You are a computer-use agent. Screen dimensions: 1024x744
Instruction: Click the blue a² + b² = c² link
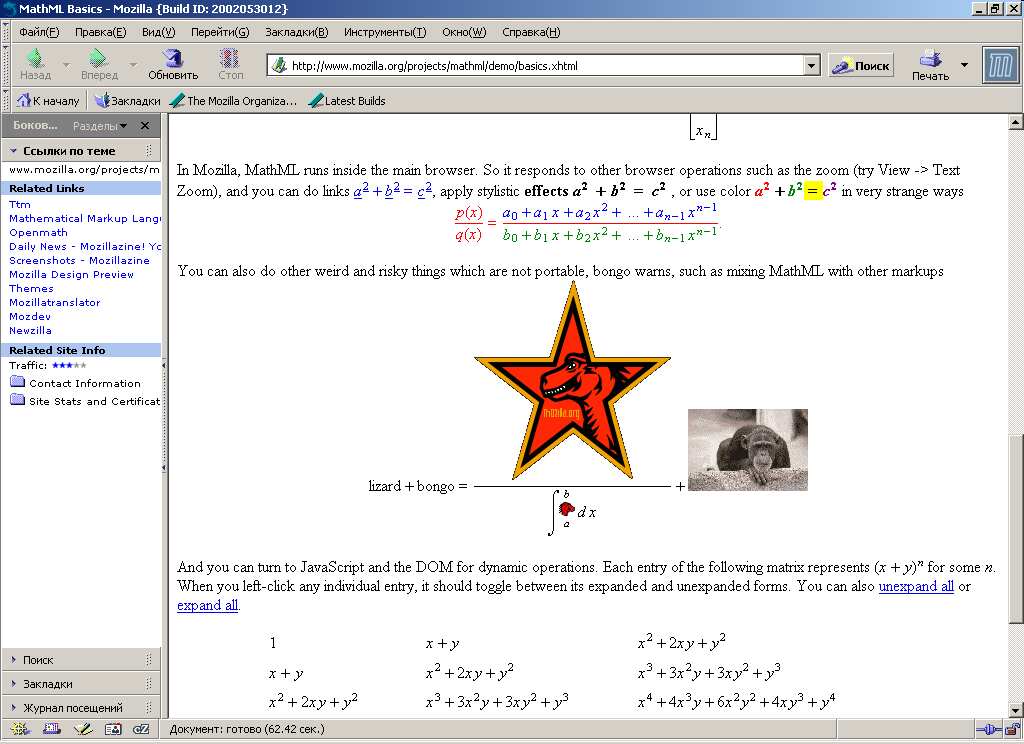(392, 189)
